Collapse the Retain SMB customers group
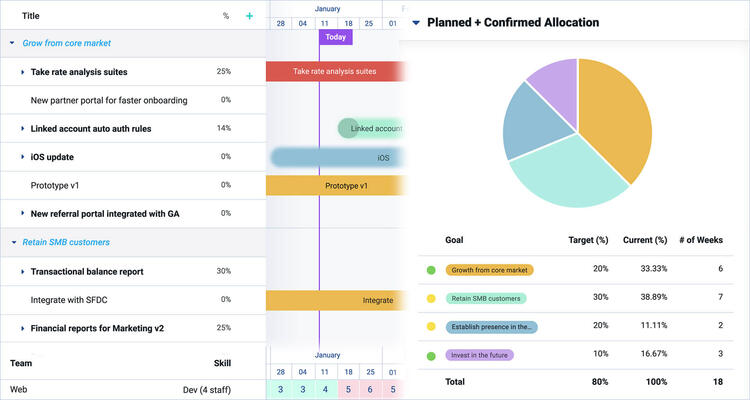The image size is (750, 400). click(11, 242)
